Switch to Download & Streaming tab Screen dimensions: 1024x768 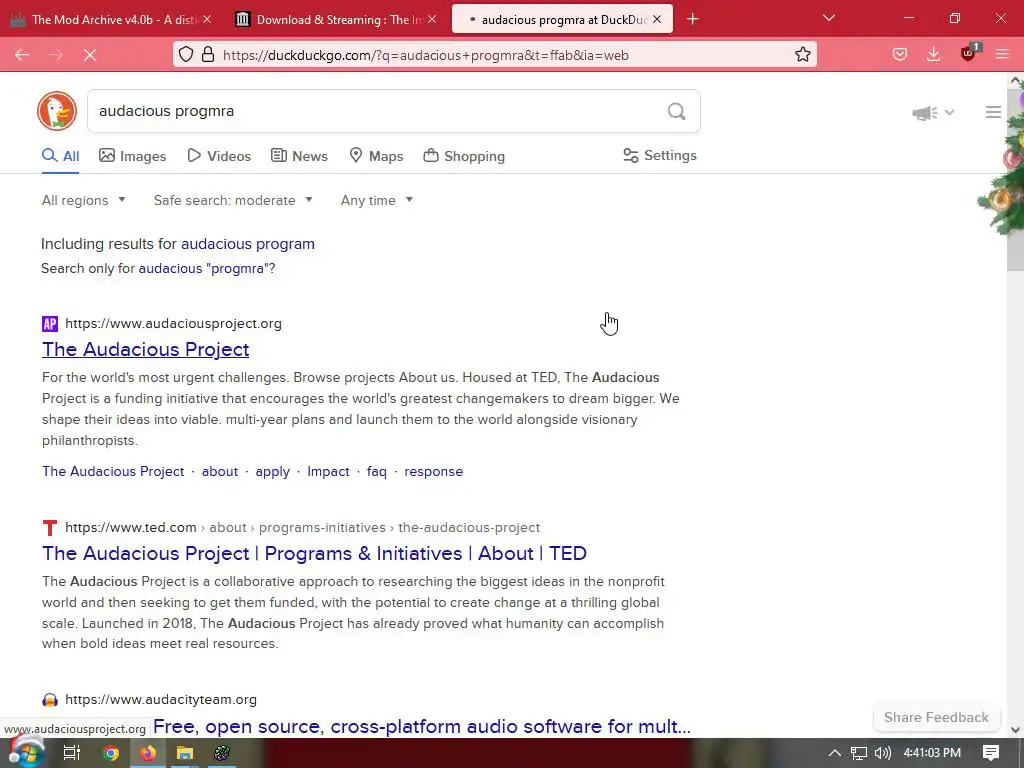click(x=336, y=20)
